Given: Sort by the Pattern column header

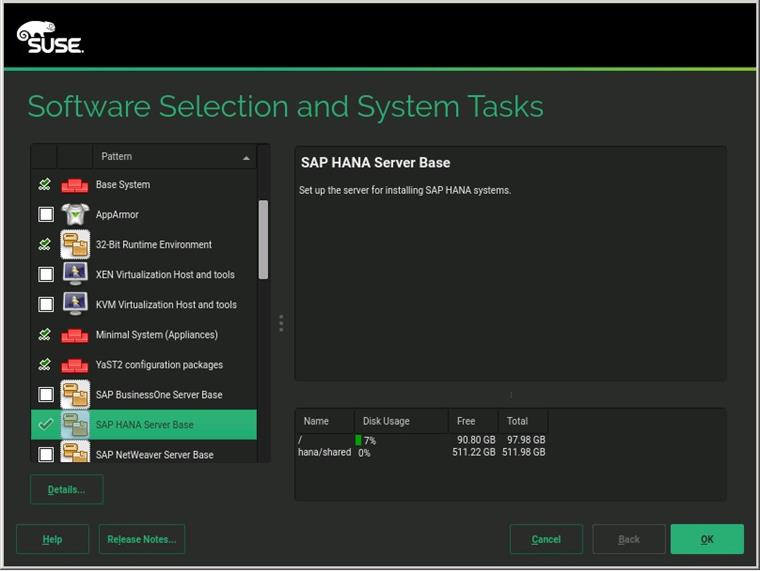Looking at the screenshot, I should [x=174, y=157].
